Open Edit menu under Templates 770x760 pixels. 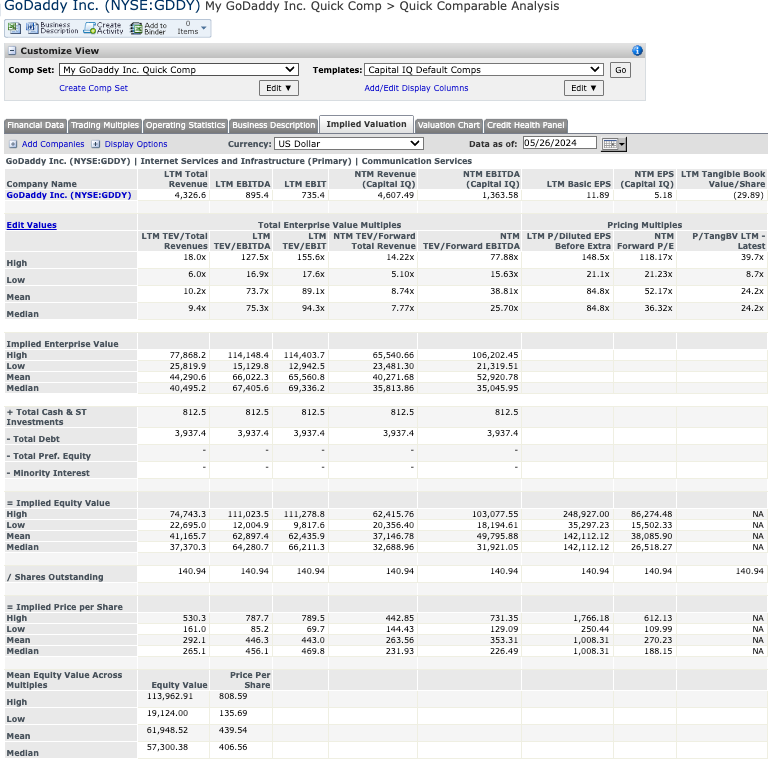click(583, 88)
